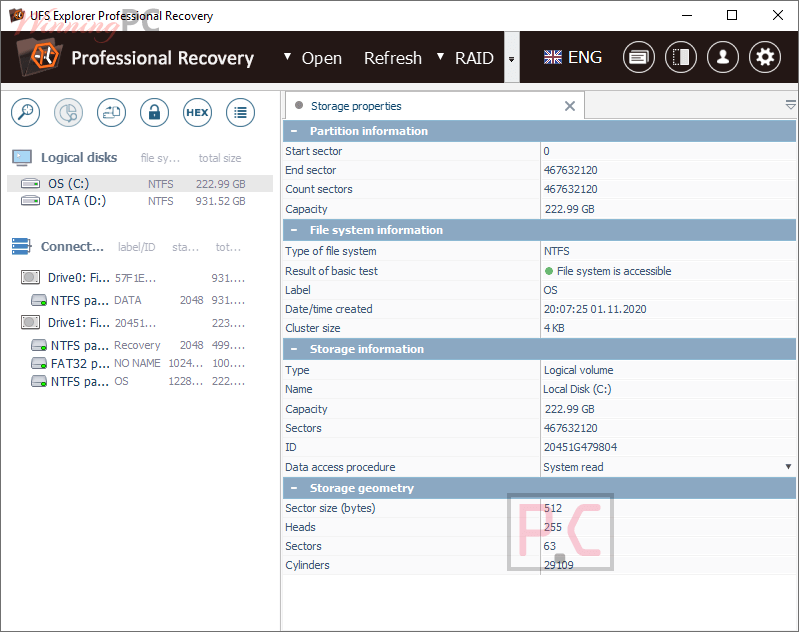
Task: Click the Logical disks monitor icon
Action: [x=22, y=157]
